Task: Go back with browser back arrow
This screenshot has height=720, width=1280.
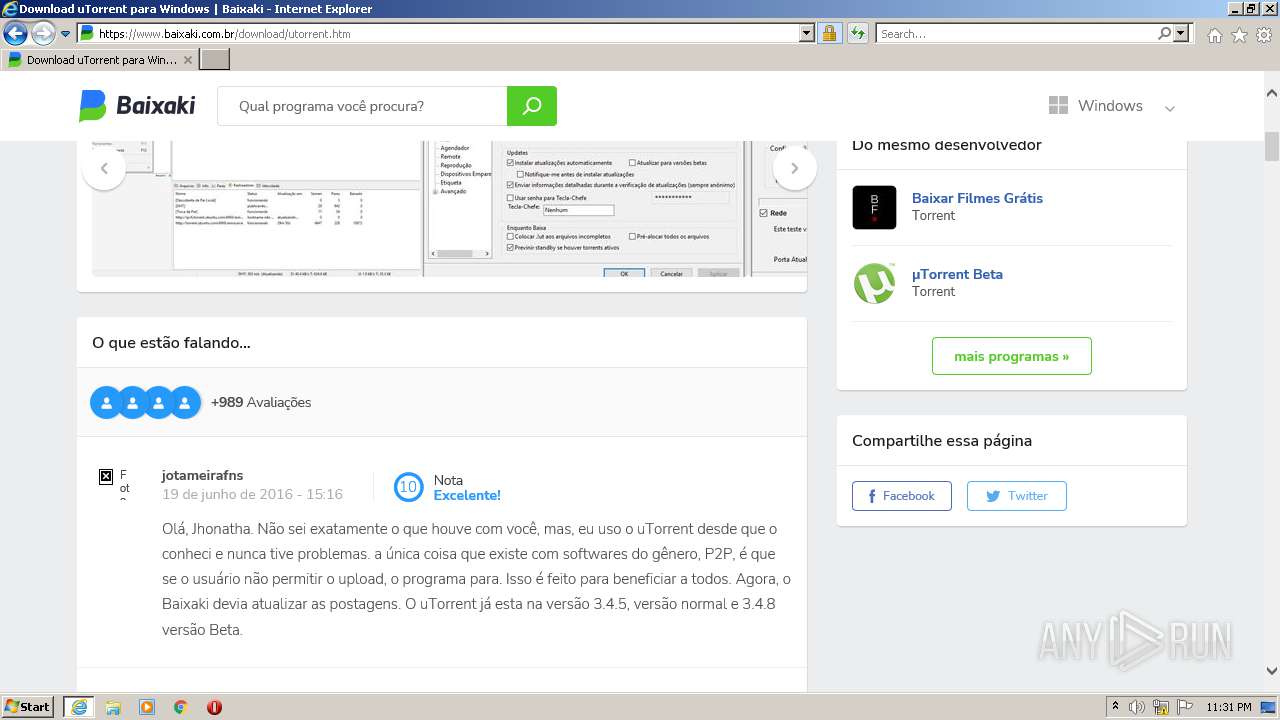Action: (x=15, y=34)
